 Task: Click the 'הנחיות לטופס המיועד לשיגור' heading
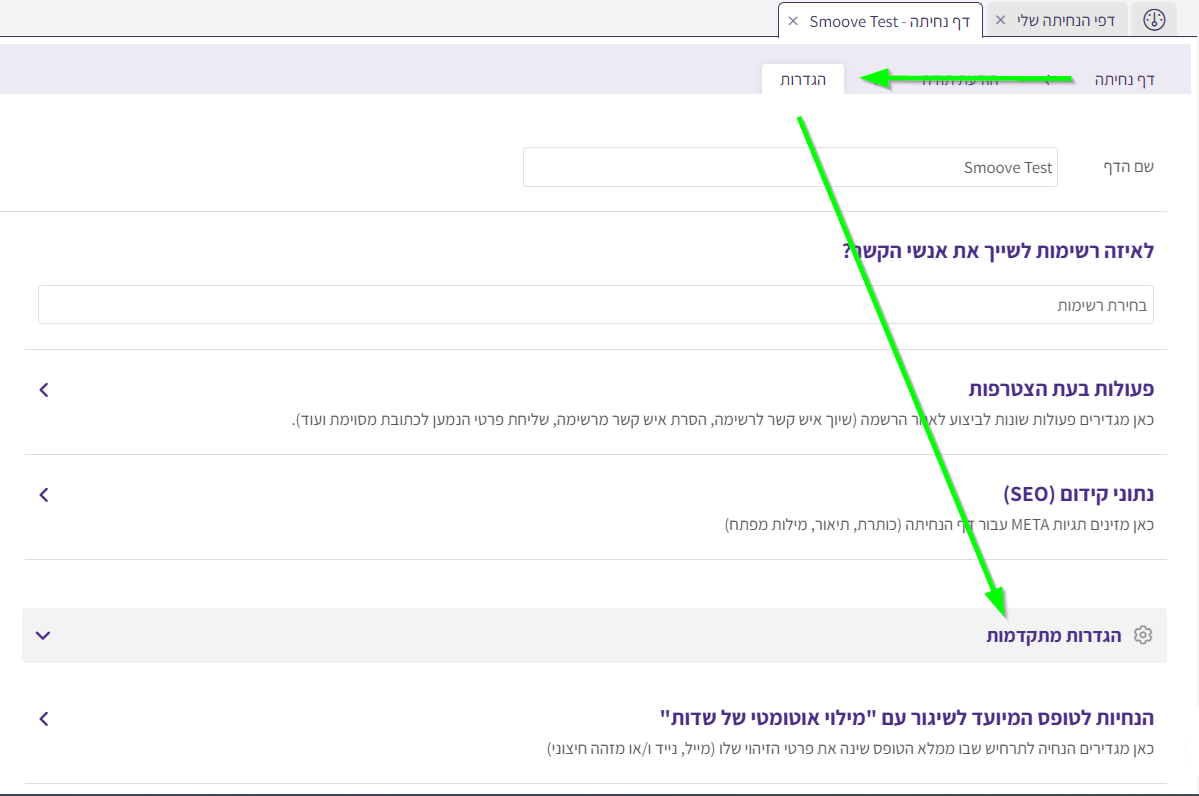pyautogui.click(x=906, y=718)
